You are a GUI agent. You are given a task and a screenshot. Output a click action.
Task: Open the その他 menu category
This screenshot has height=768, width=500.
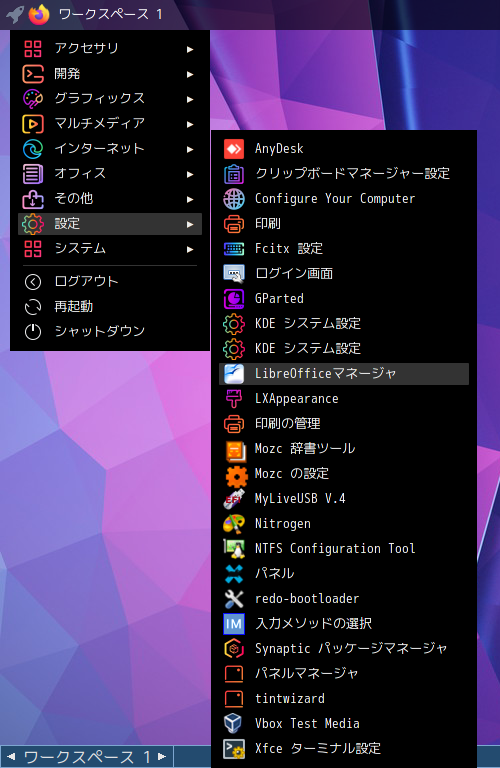[x=110, y=198]
